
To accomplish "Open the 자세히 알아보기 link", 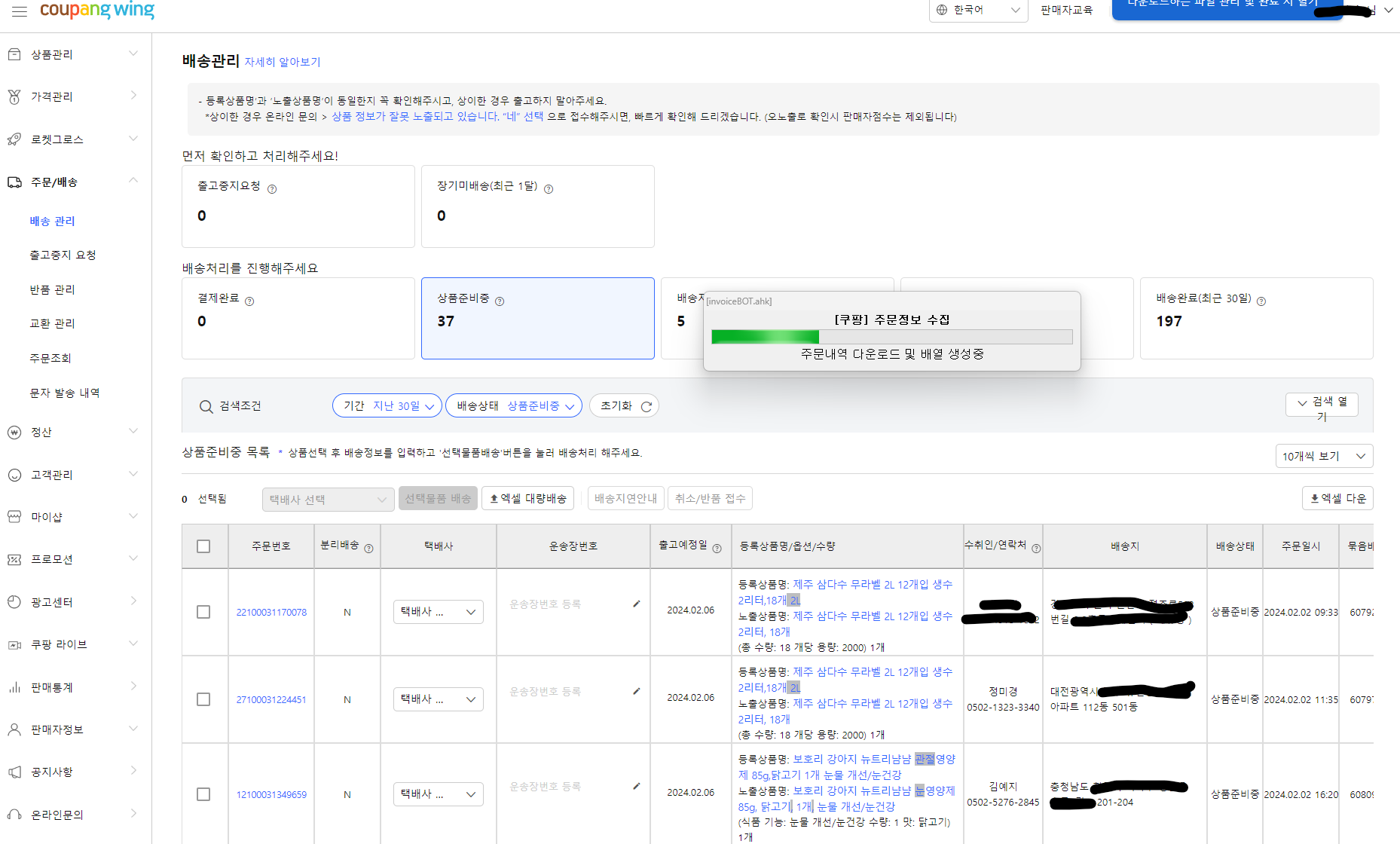I will point(283,62).
